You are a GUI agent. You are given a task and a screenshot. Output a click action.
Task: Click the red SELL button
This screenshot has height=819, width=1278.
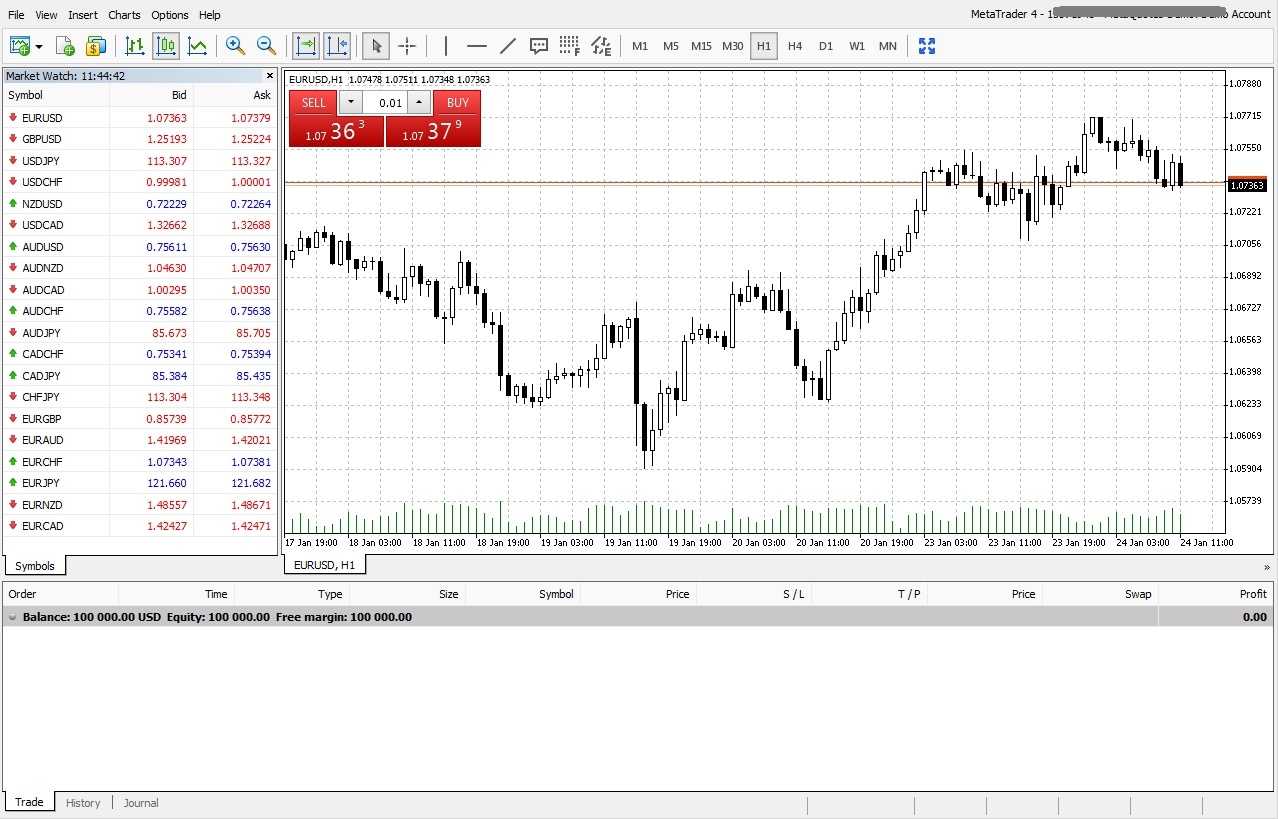click(x=314, y=102)
